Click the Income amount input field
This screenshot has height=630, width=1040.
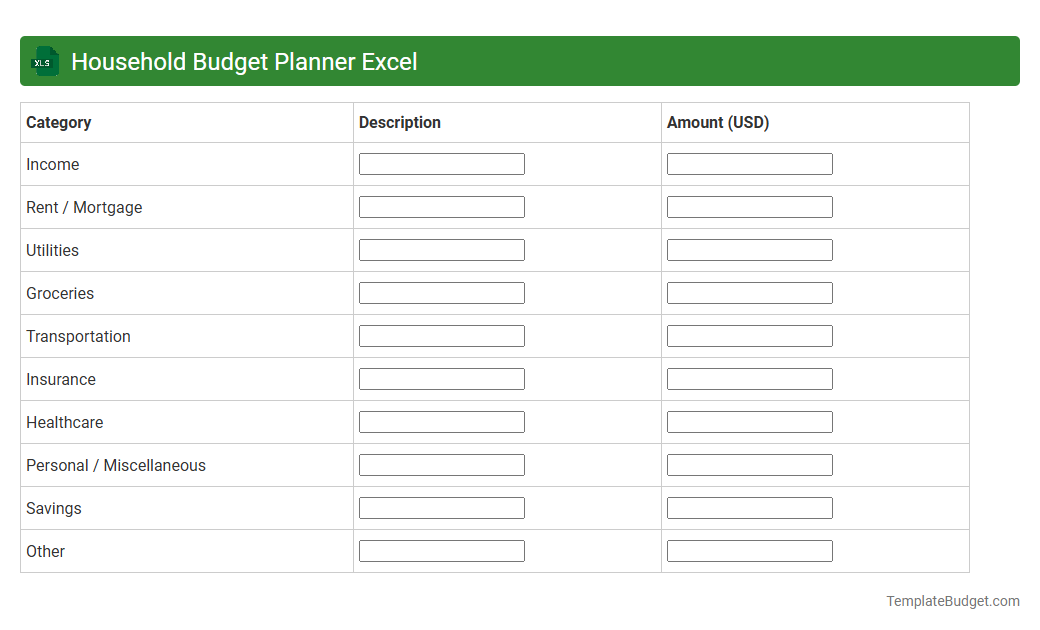click(749, 163)
